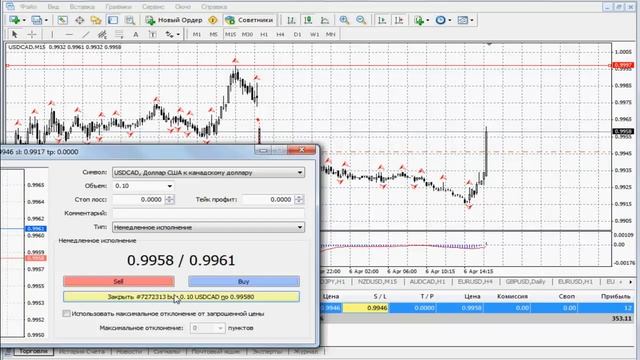Select the arrows drawing tool
This screenshot has width=640, height=360.
click(169, 34)
